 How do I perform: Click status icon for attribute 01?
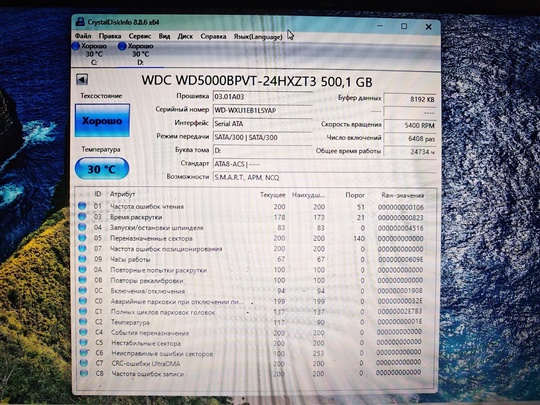pos(82,206)
